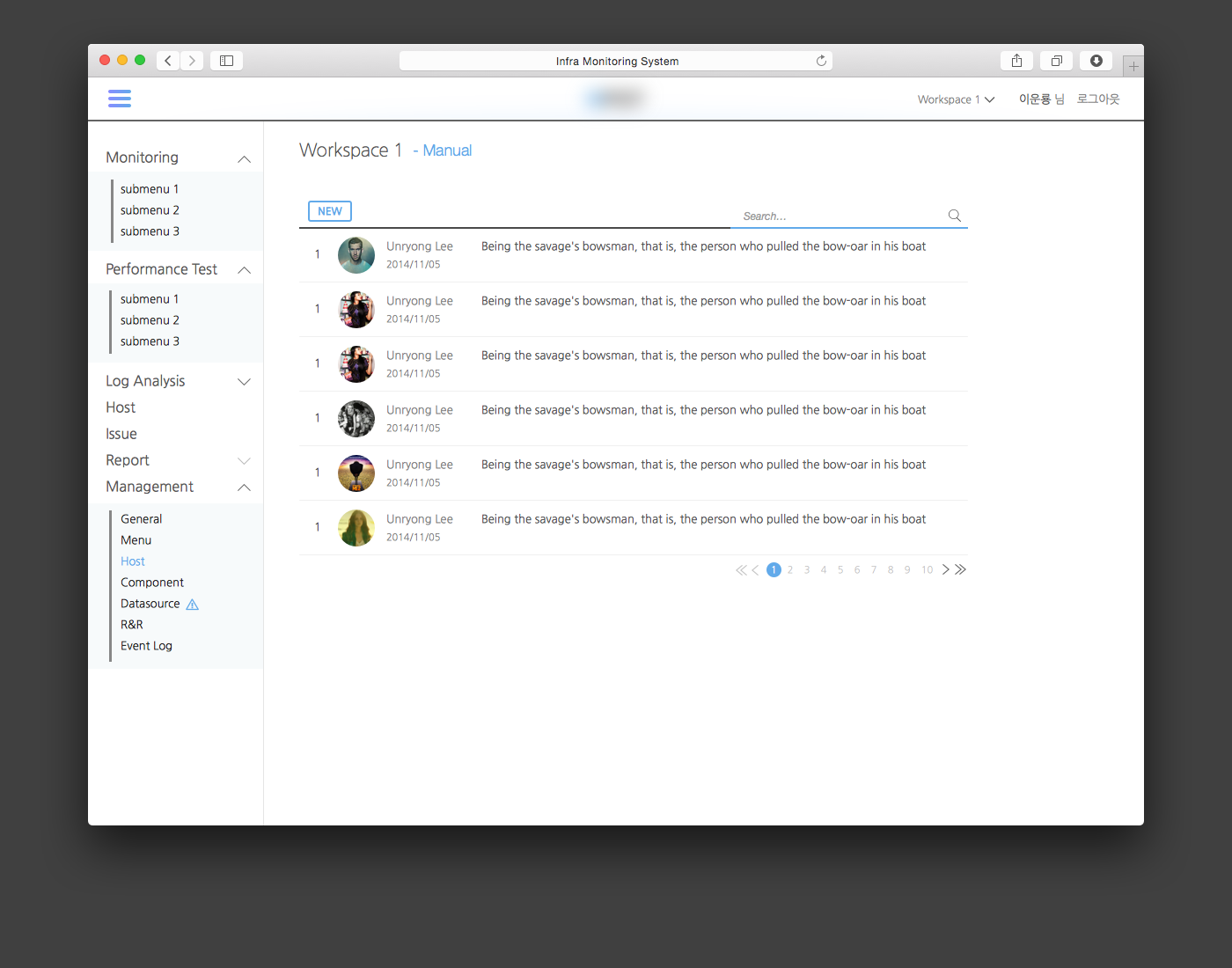The image size is (1232, 968).
Task: Open the hamburger menu icon
Action: point(120,99)
